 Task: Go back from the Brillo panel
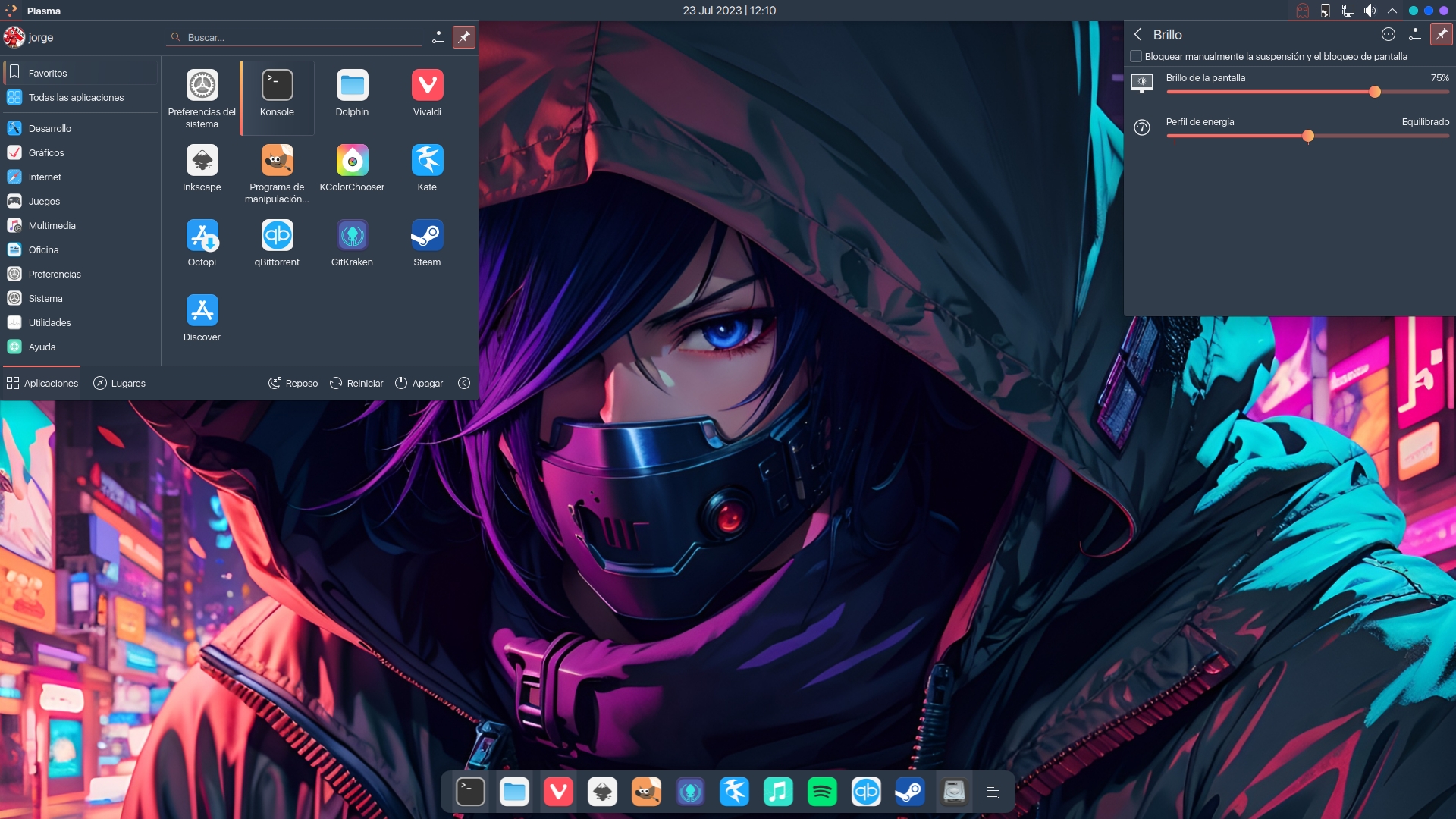1137,34
